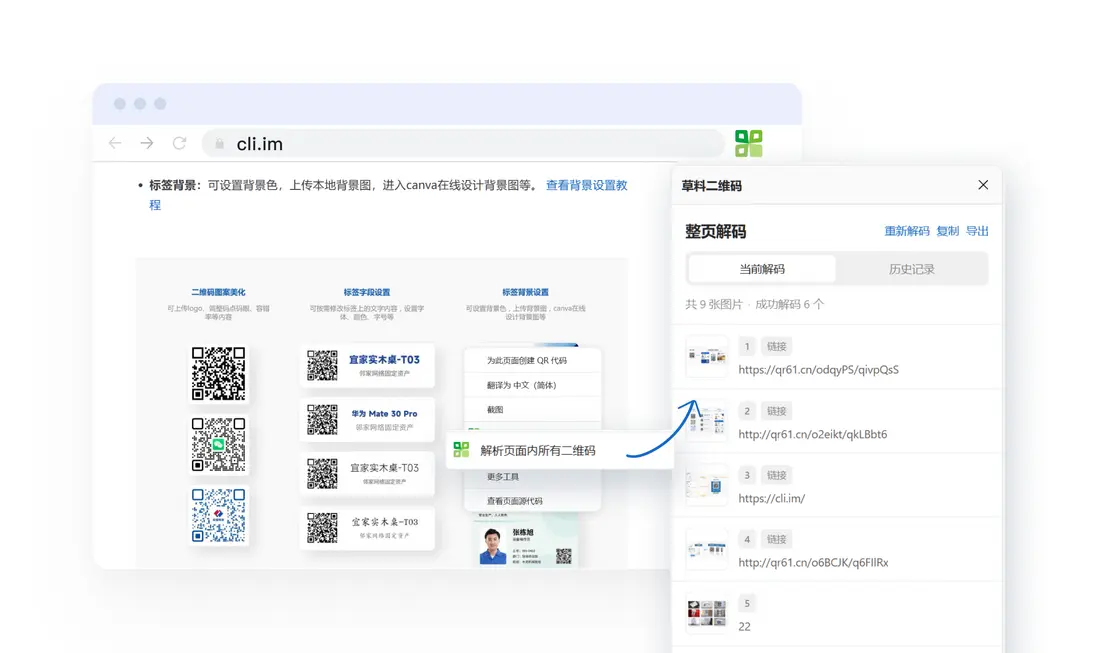The width and height of the screenshot is (1098, 653).
Task: Select thumbnail of decode result 3
Action: (707, 485)
